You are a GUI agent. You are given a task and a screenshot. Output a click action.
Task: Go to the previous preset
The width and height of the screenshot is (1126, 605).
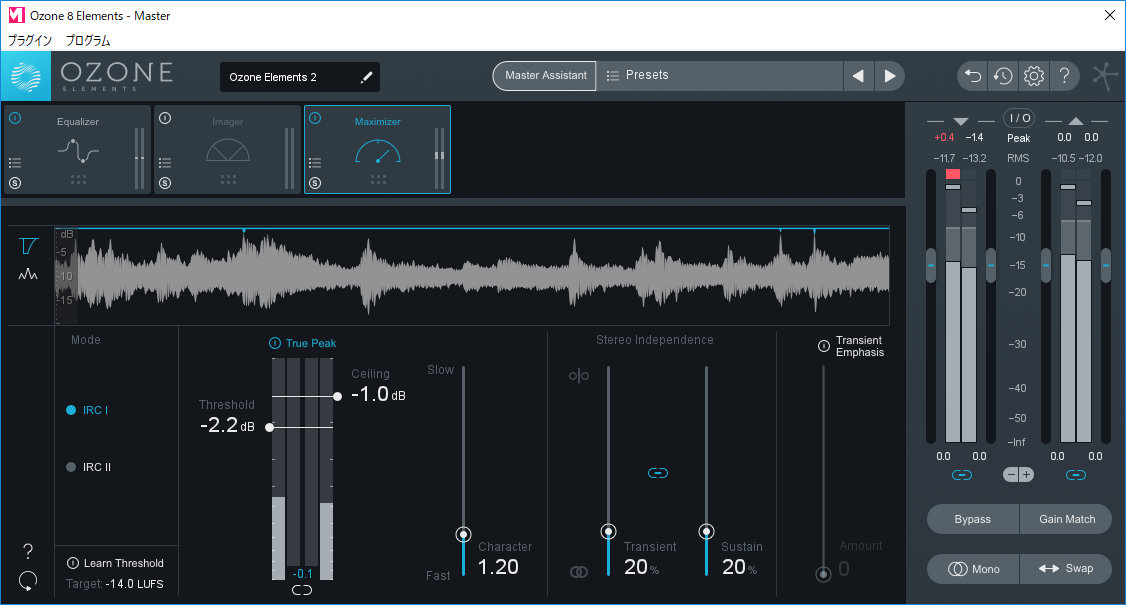(x=858, y=75)
